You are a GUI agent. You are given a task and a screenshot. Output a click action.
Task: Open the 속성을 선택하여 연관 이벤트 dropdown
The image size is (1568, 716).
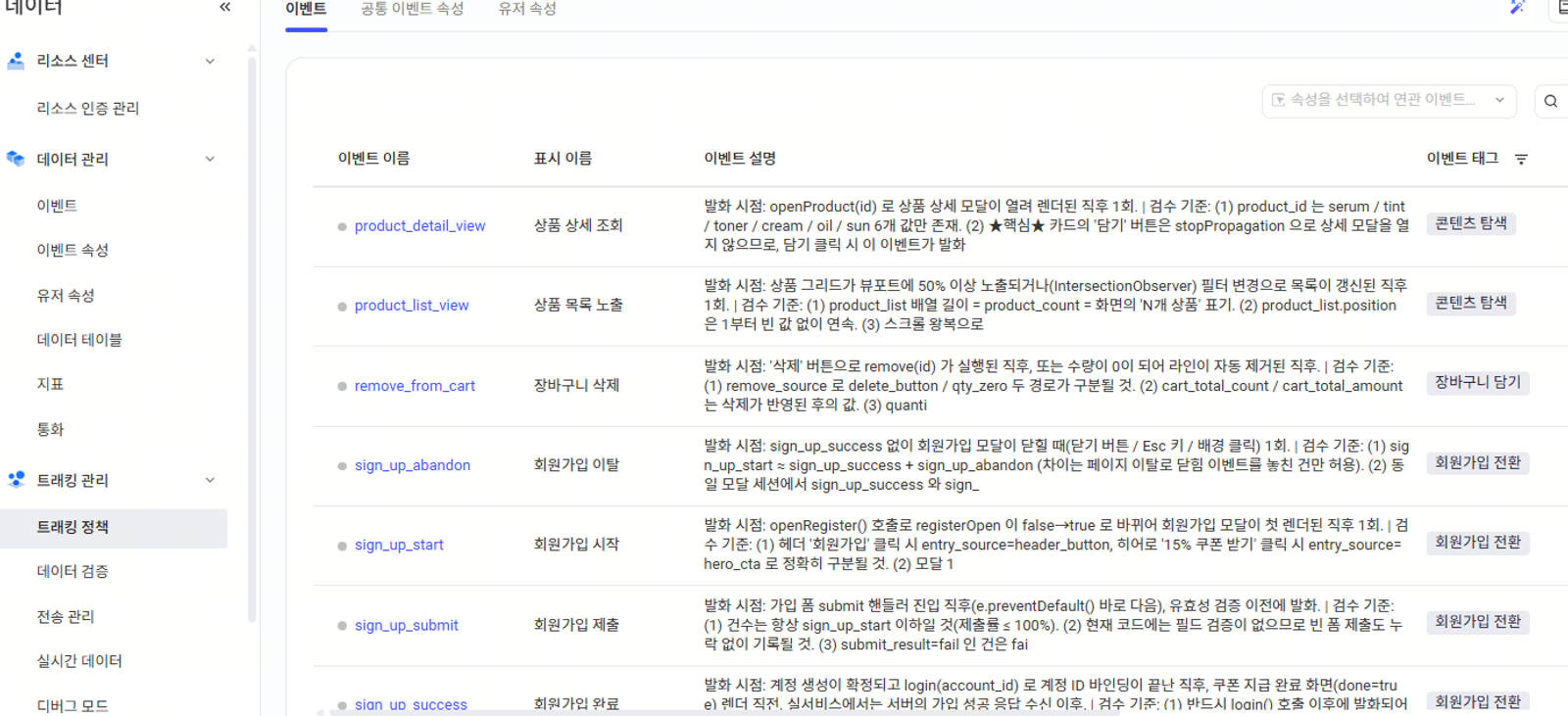[1389, 100]
